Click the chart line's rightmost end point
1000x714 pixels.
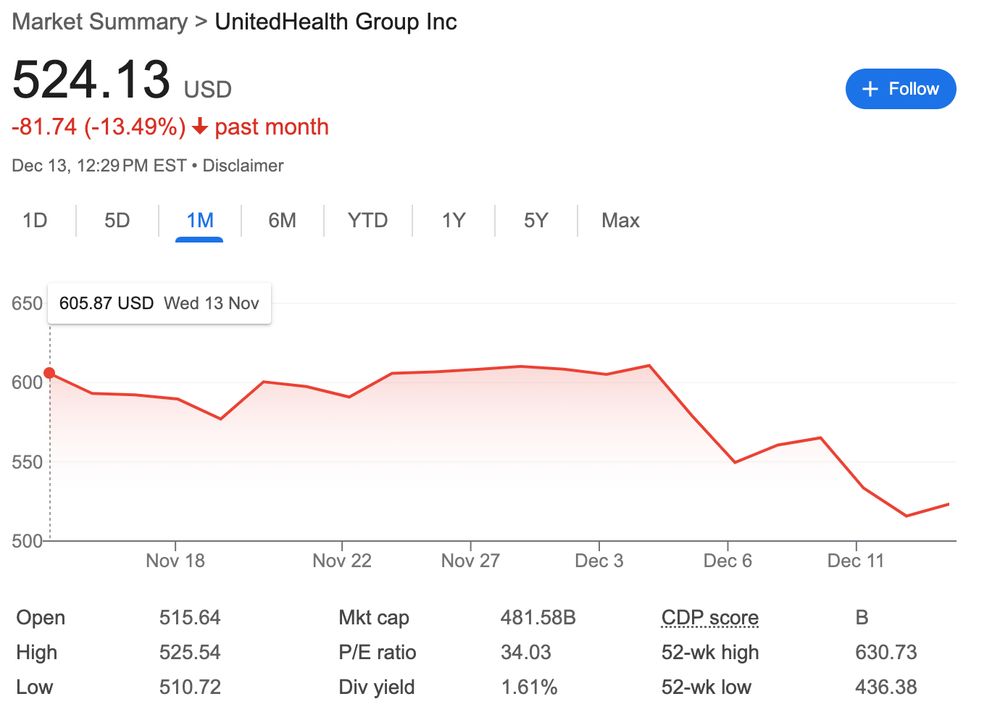[x=947, y=504]
